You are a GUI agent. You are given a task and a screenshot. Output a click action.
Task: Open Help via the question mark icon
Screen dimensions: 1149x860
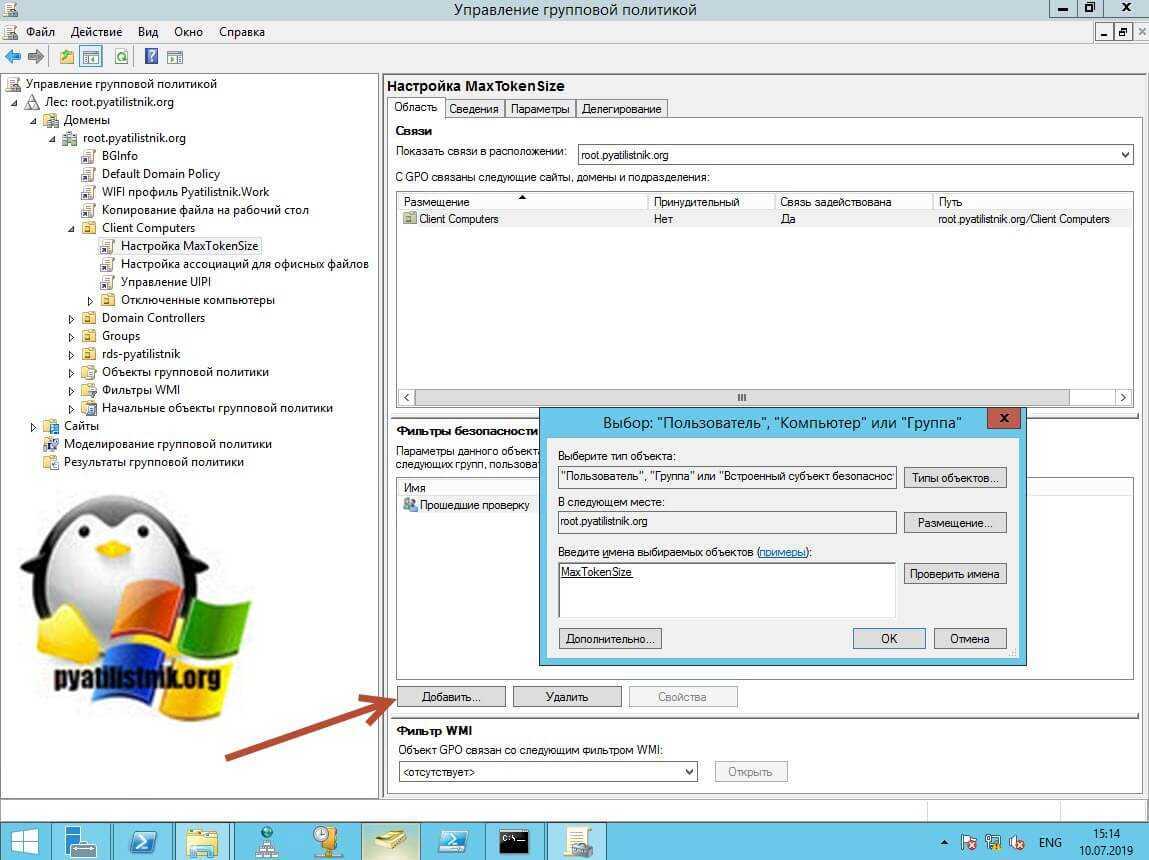point(151,57)
